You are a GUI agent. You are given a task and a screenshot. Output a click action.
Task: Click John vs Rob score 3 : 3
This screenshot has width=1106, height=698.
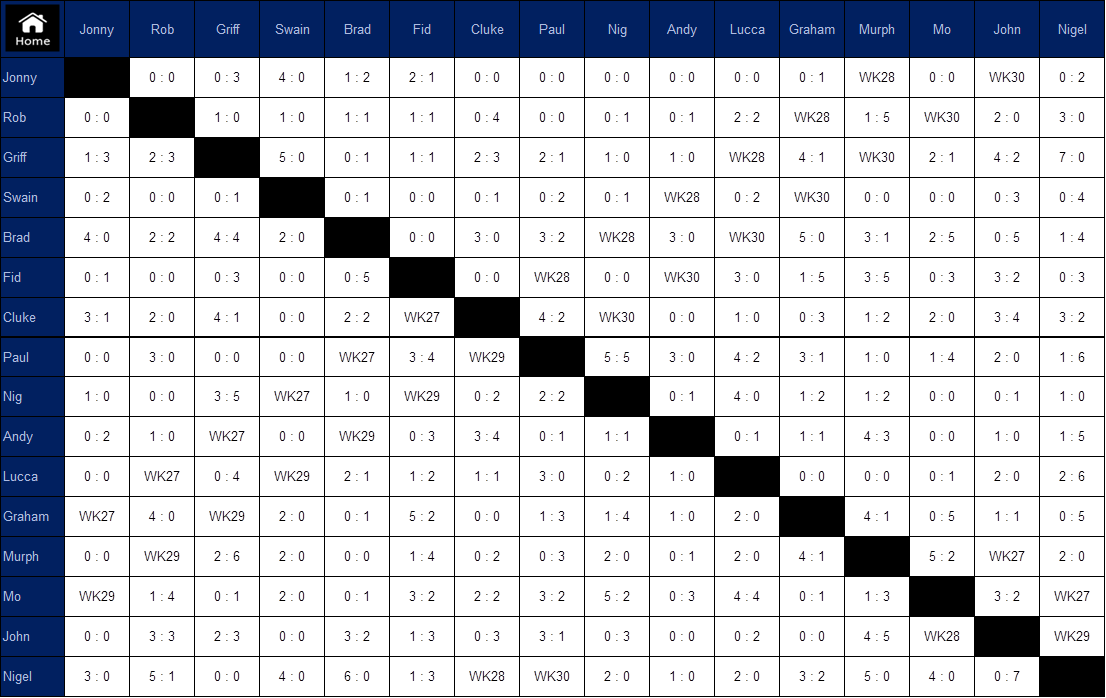click(162, 636)
